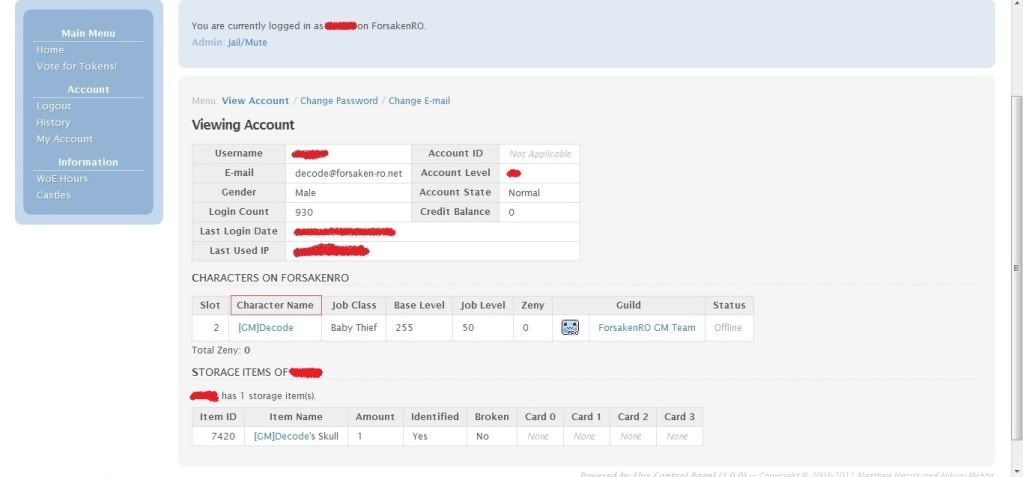The image size is (1023, 477).
Task: Click the Gender value Male
Action: click(x=305, y=192)
